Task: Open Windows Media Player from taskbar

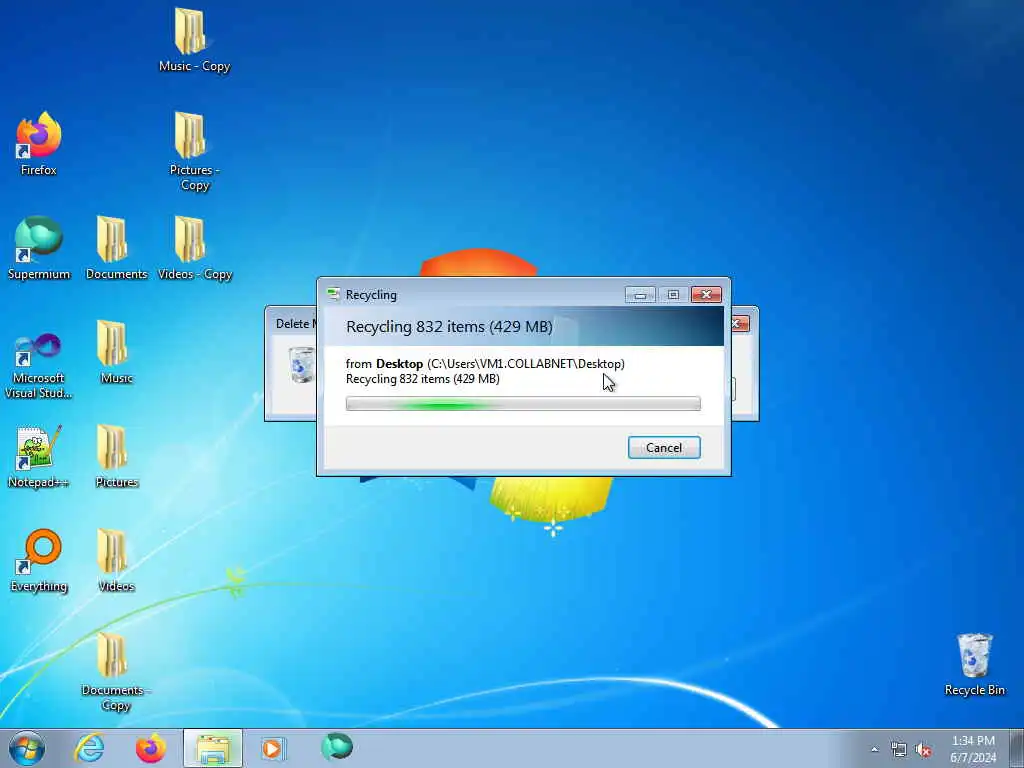Action: [x=272, y=748]
